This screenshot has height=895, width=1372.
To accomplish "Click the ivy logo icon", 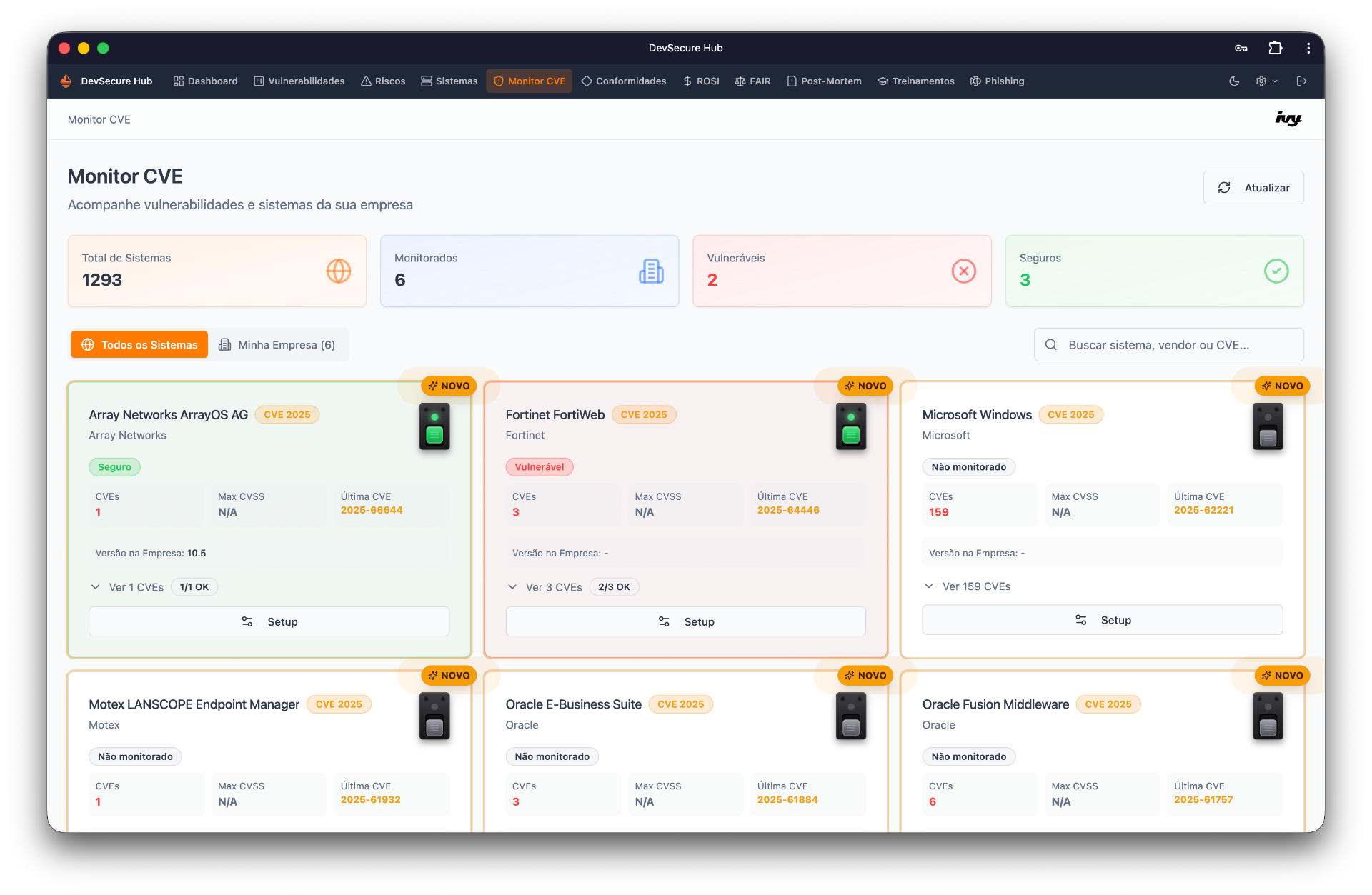I will point(1288,119).
